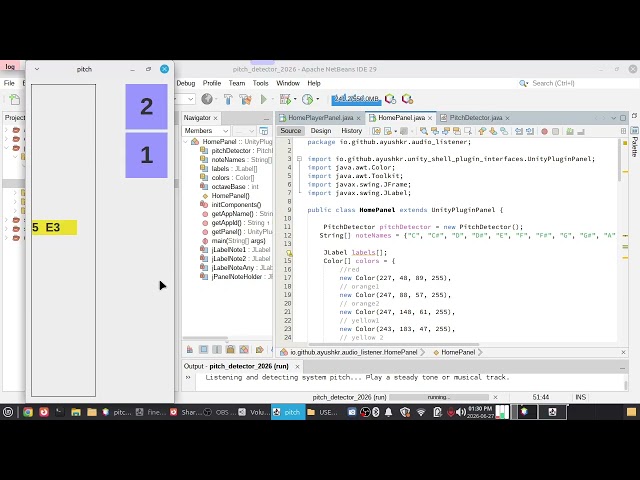The image size is (640, 480).
Task: Click the Next Bookmark icon
Action: click(493, 131)
